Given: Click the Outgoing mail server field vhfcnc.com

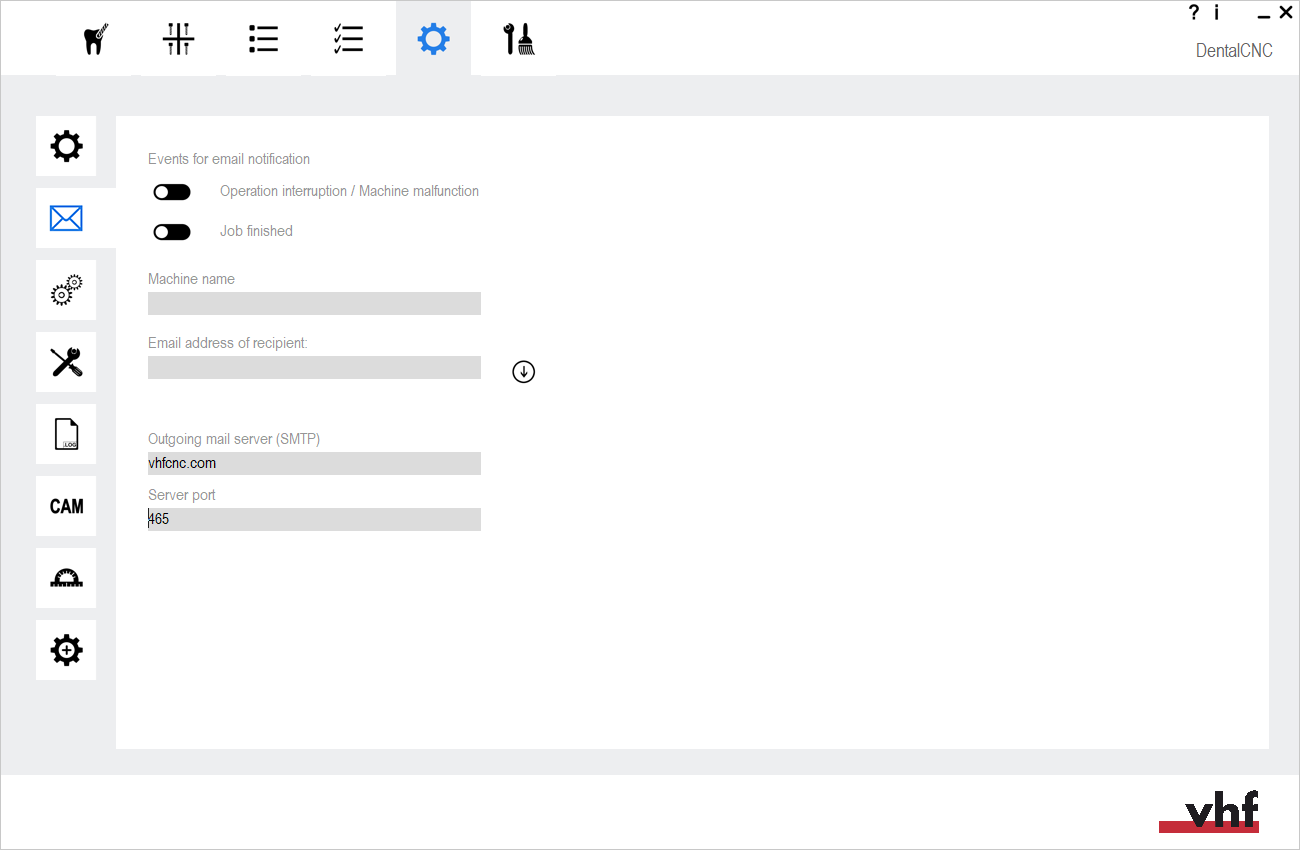Looking at the screenshot, I should point(314,463).
